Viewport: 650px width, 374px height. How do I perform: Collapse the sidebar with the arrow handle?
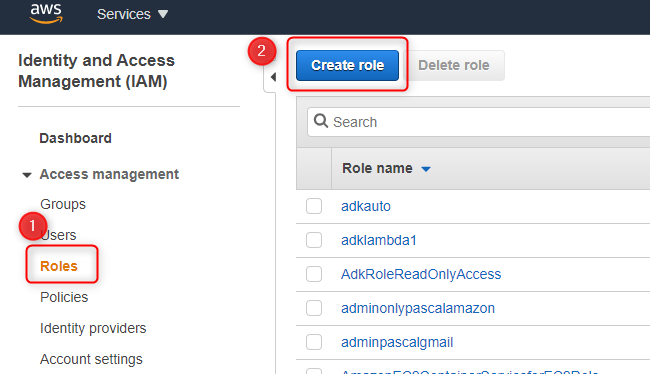coord(273,77)
